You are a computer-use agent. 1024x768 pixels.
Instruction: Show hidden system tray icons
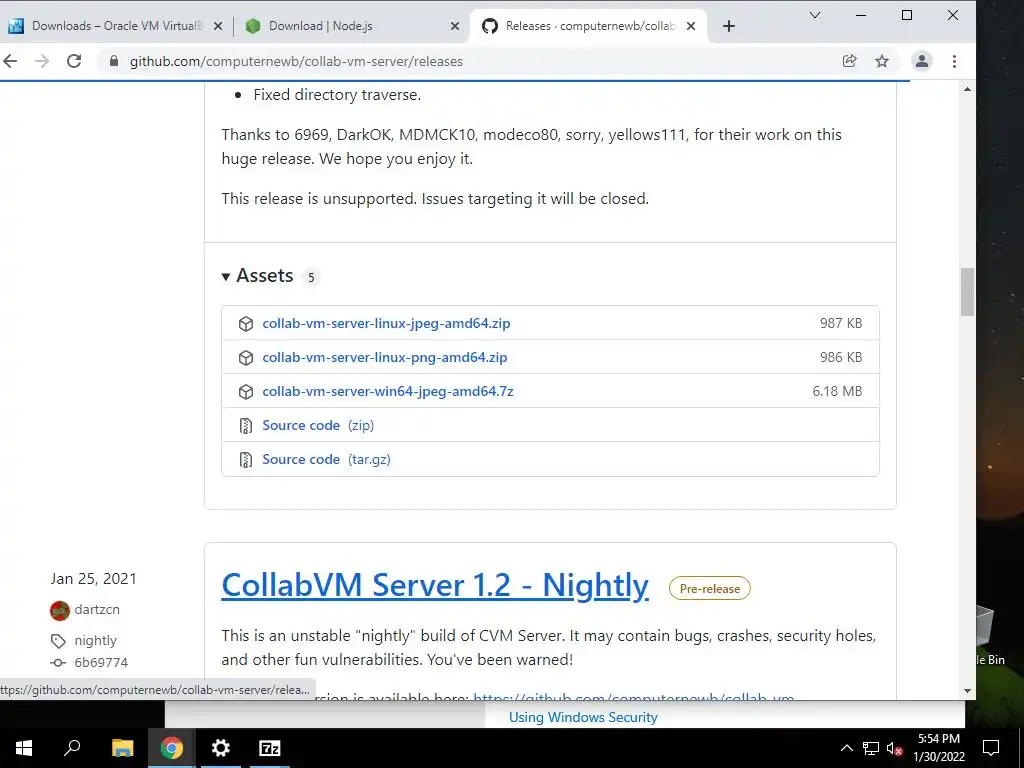click(x=846, y=748)
